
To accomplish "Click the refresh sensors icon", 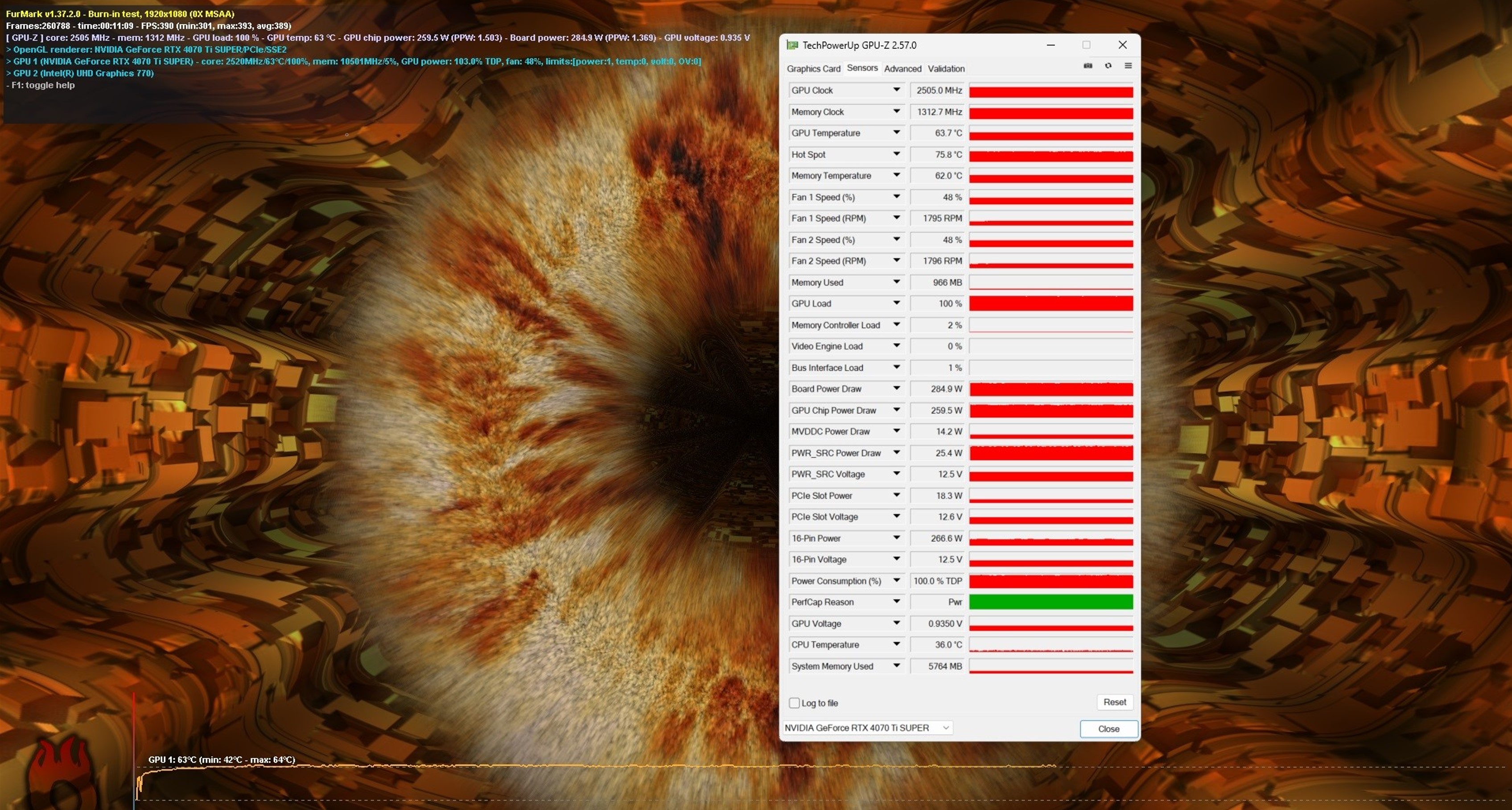I will coord(1108,66).
